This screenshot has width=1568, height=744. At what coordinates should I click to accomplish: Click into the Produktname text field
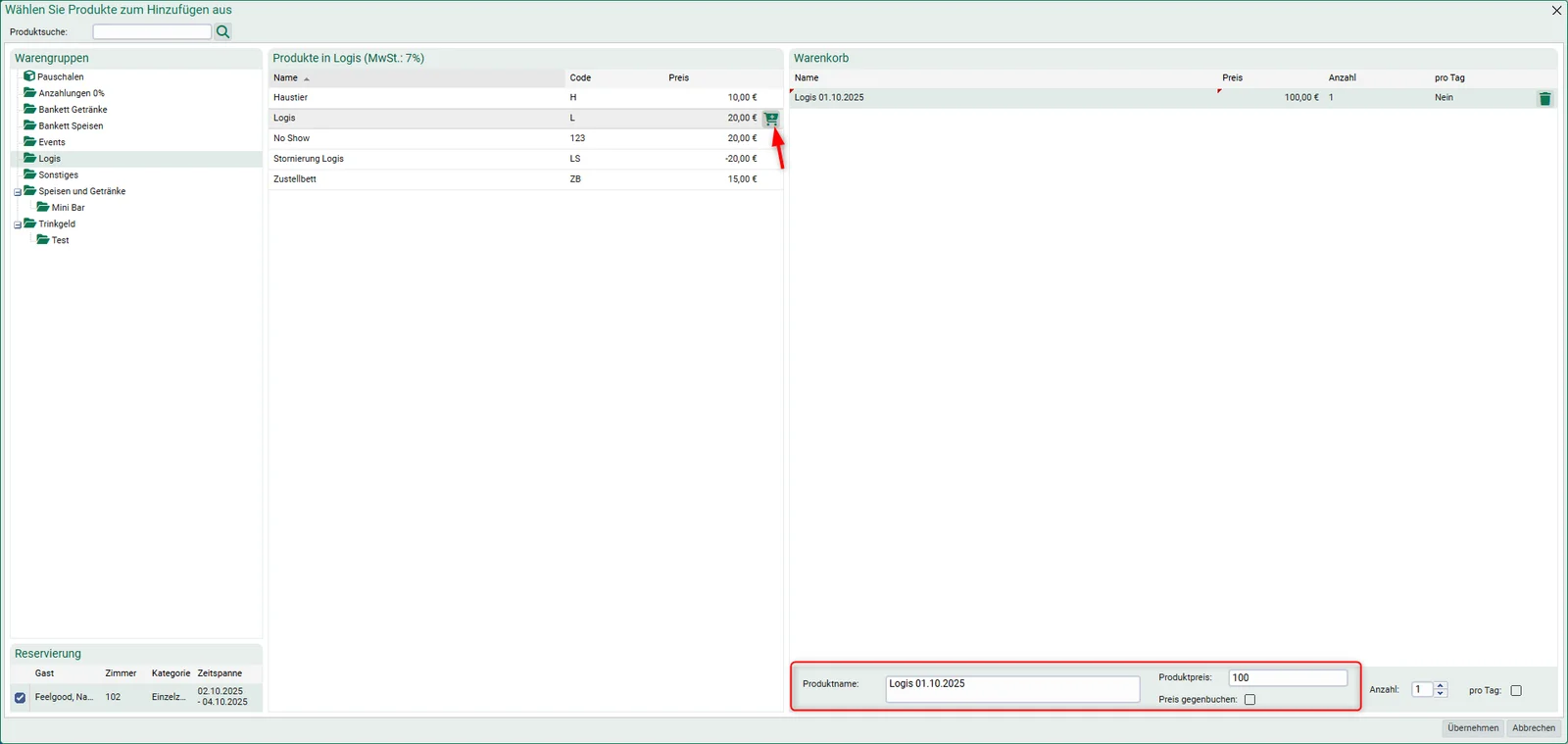pos(1013,689)
